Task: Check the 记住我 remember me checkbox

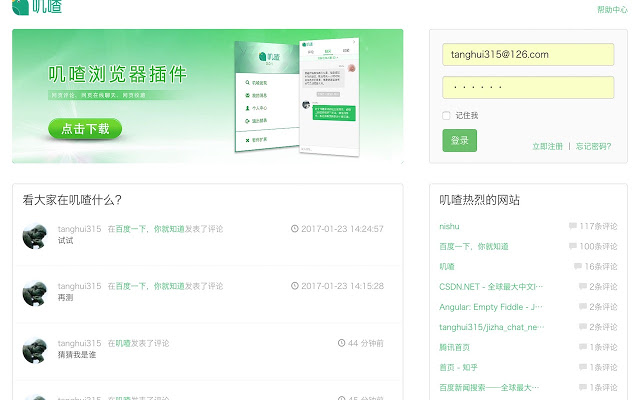Action: click(x=446, y=116)
